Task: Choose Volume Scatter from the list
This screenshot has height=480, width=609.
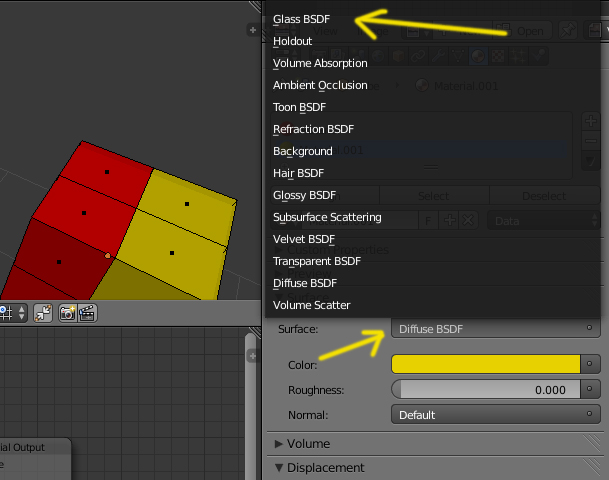Action: pos(311,305)
